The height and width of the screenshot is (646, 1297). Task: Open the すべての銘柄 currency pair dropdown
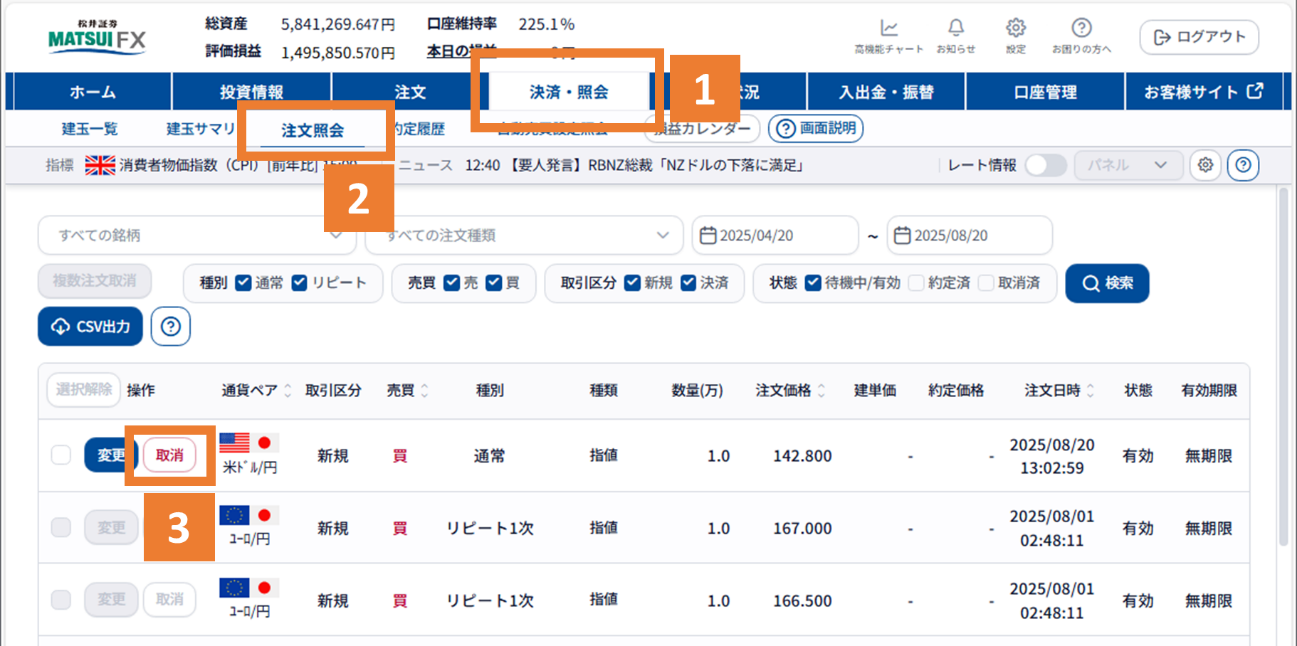tap(196, 235)
